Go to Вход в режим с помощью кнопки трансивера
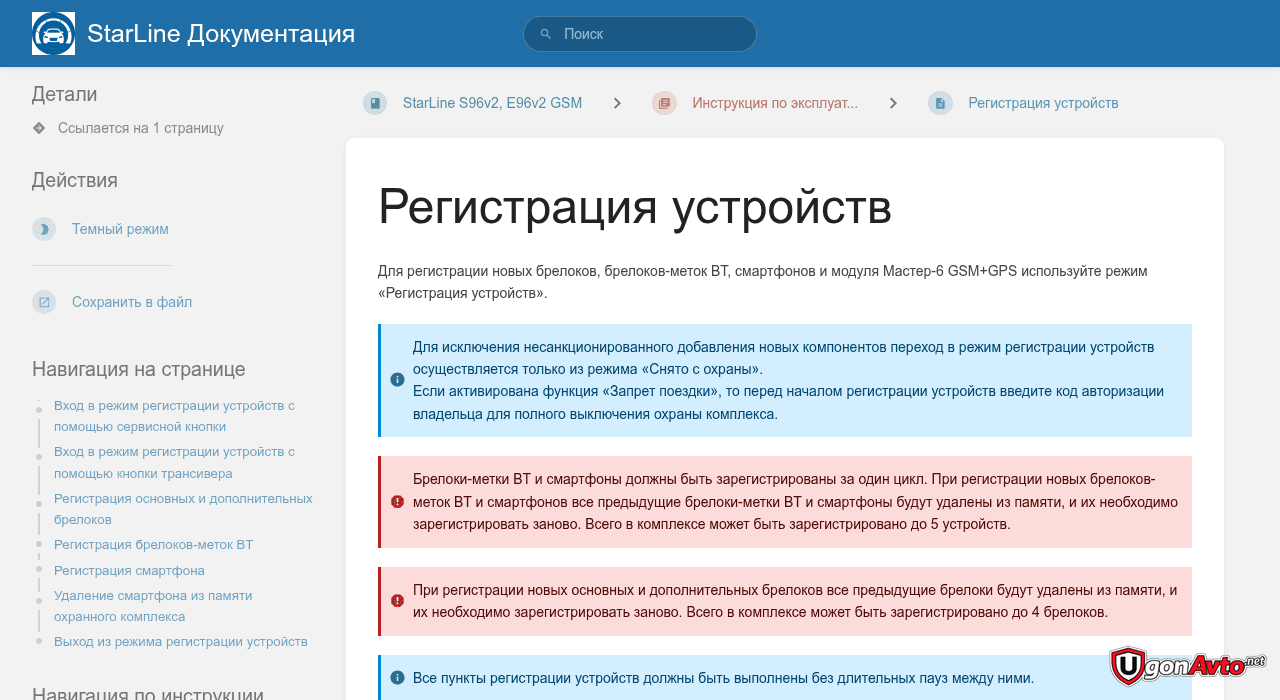The height and width of the screenshot is (700, 1280). point(174,462)
